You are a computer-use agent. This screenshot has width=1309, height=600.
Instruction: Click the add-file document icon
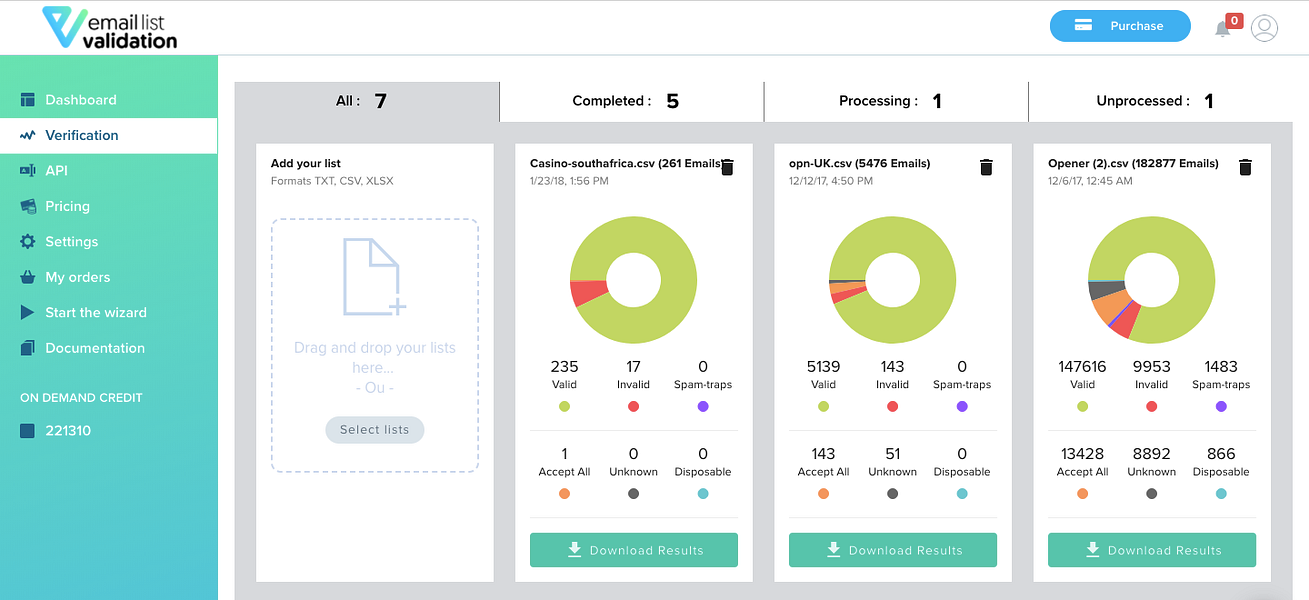point(374,276)
